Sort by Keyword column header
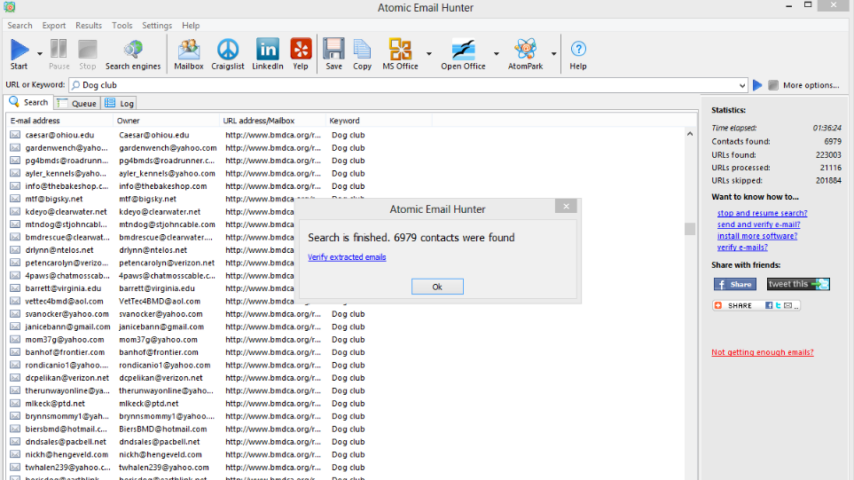 click(x=379, y=120)
